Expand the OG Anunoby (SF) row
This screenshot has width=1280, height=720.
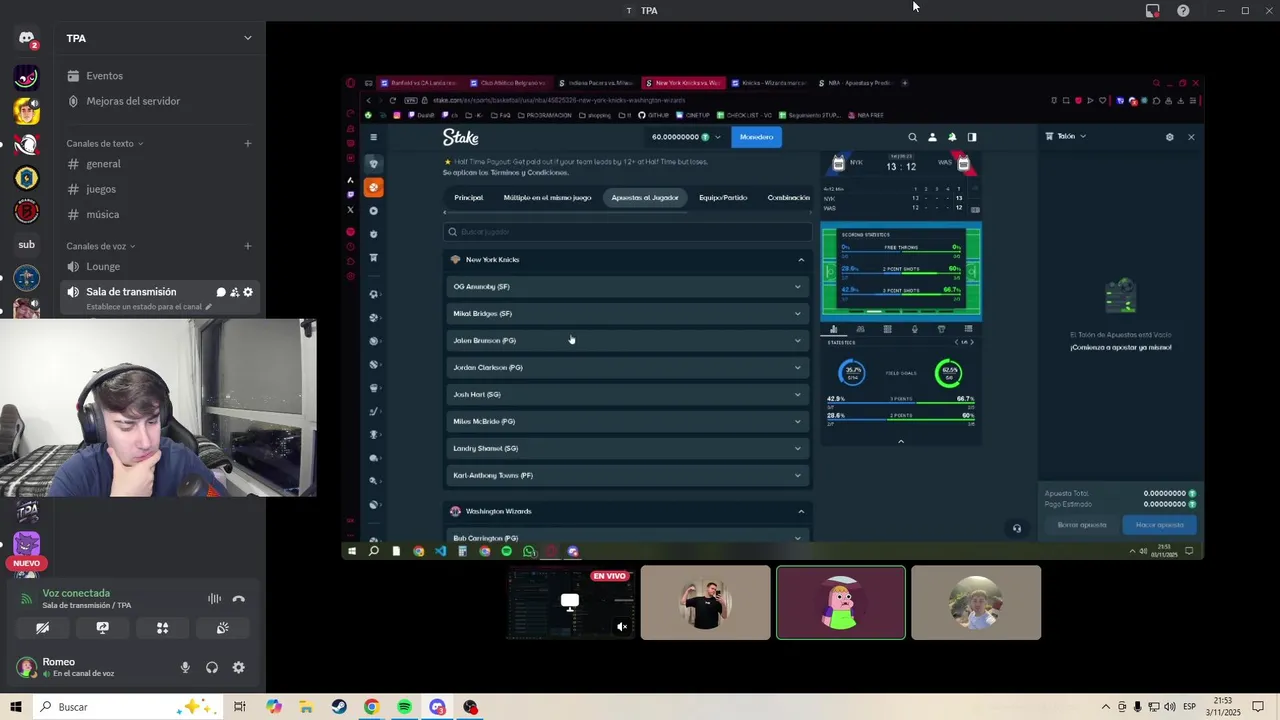tap(627, 287)
